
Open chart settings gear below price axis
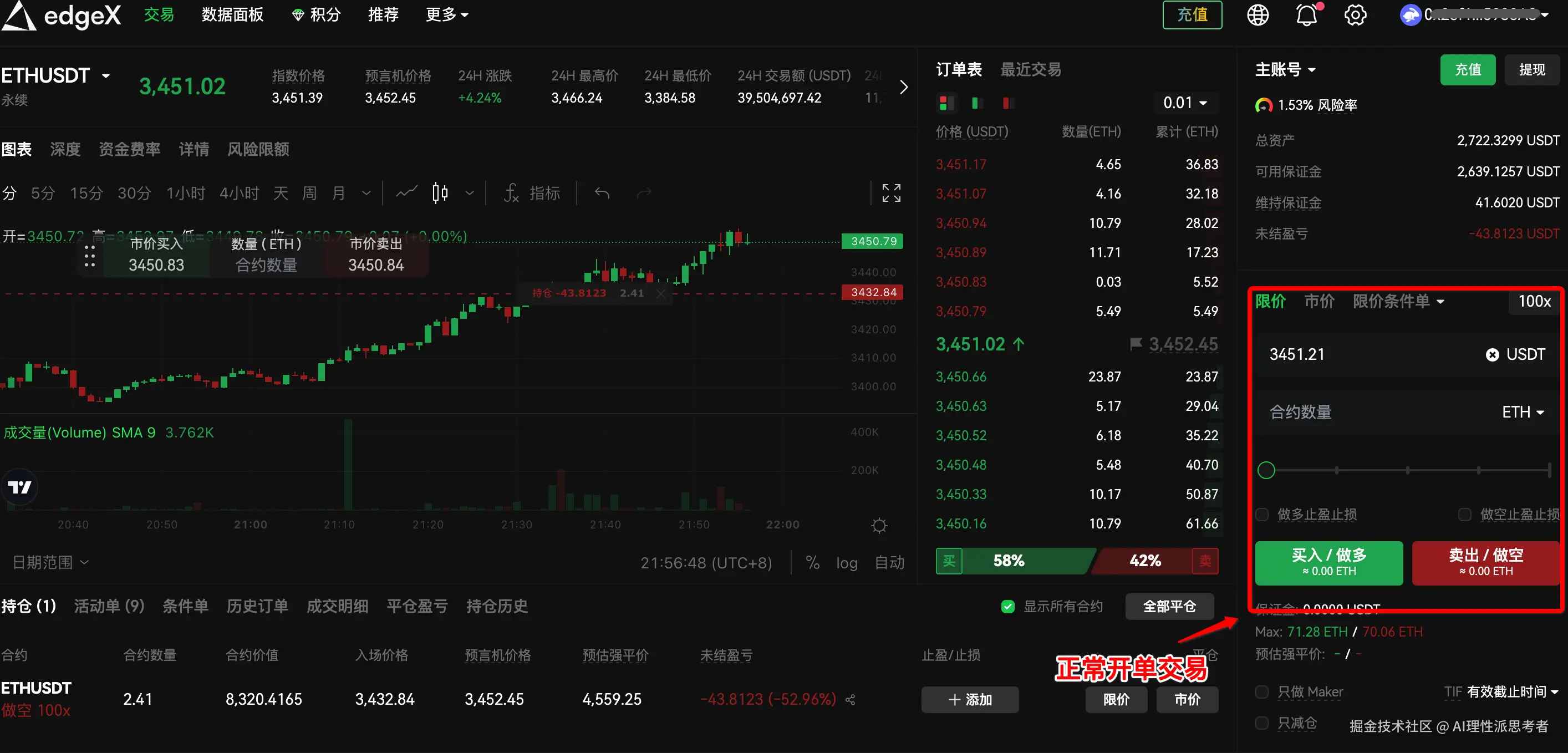tap(879, 525)
